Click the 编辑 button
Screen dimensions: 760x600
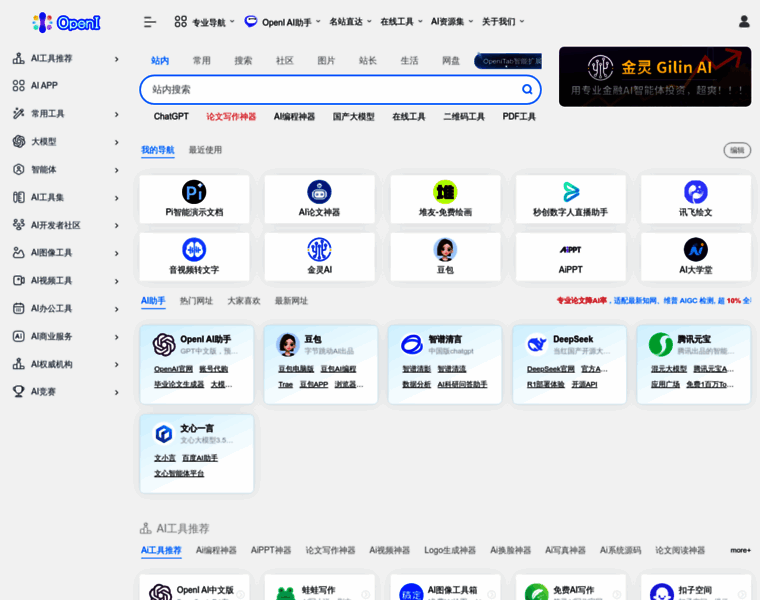[x=737, y=150]
